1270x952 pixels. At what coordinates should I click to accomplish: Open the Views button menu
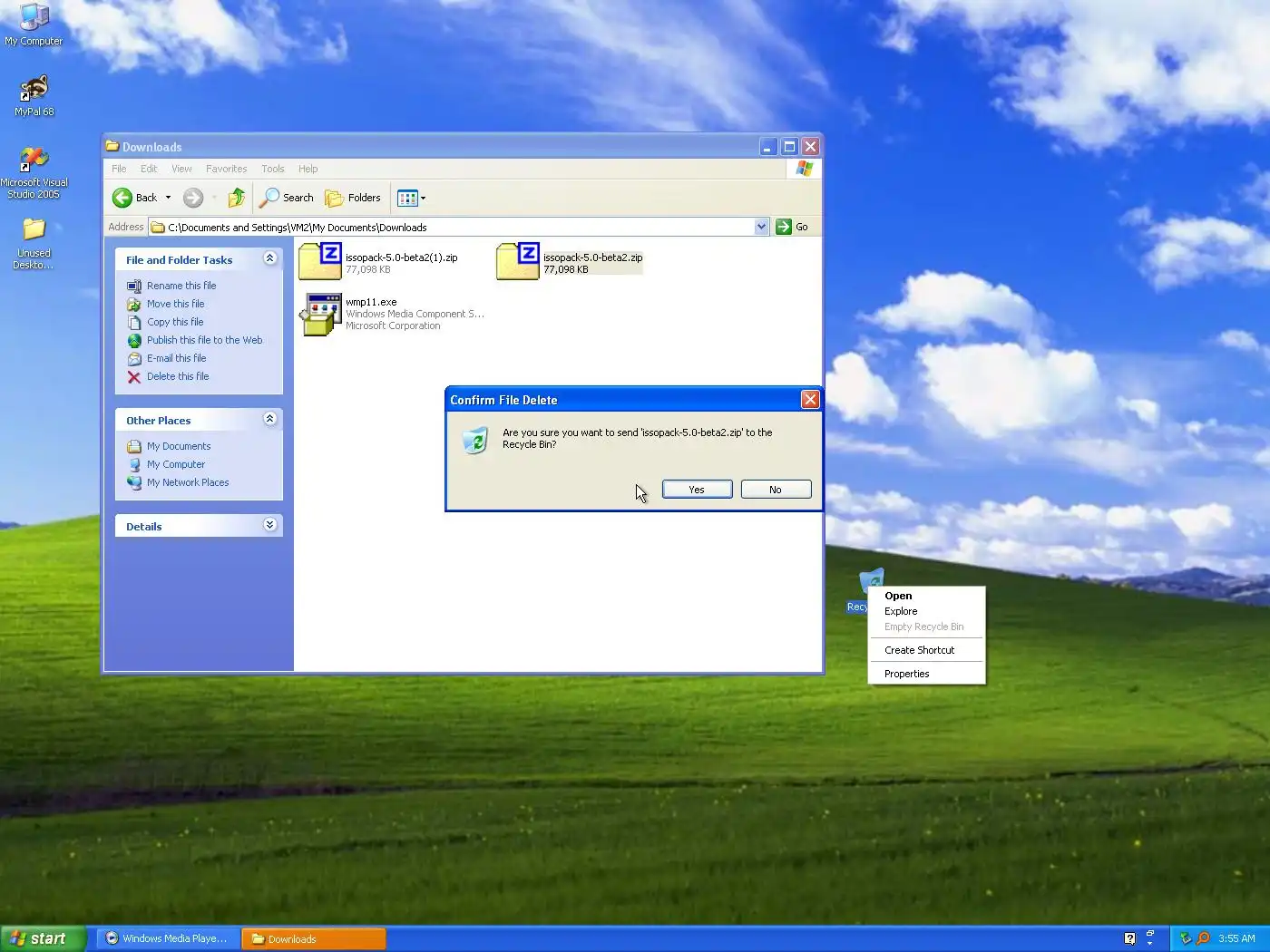point(411,198)
